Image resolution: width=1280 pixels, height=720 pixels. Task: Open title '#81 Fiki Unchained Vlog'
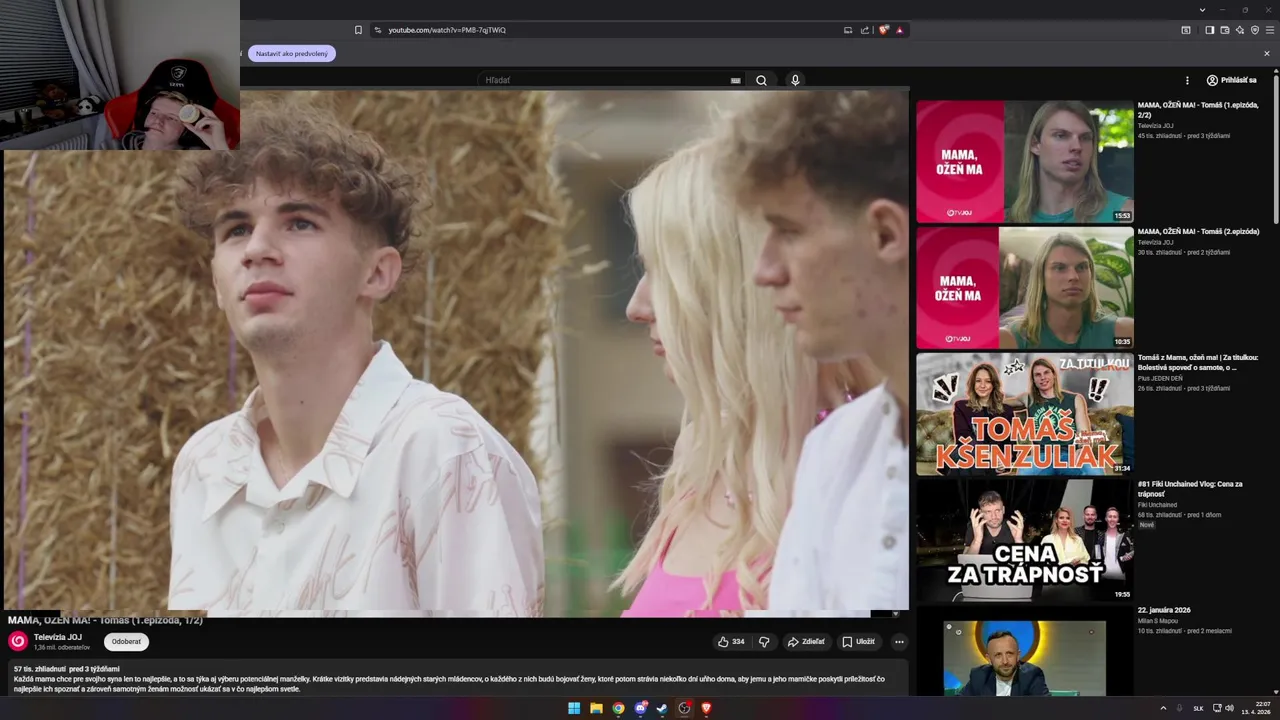(x=1190, y=489)
